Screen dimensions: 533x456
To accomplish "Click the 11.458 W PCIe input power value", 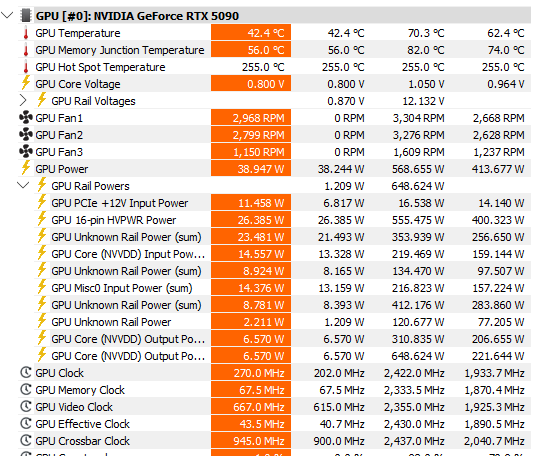I will (x=251, y=203).
